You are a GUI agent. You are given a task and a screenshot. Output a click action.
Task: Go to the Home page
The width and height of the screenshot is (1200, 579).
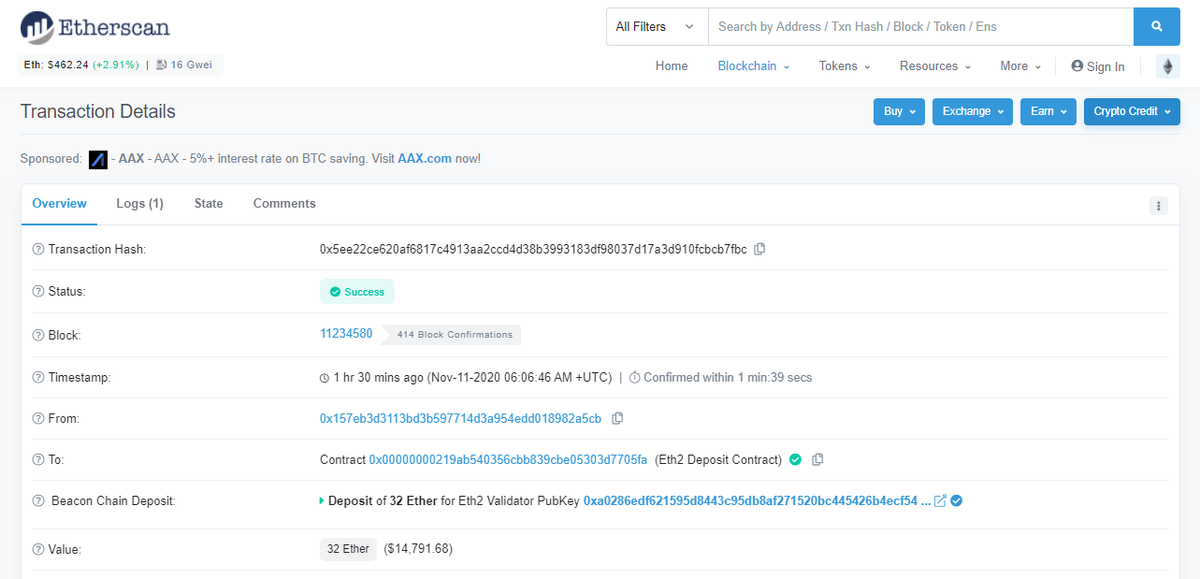[672, 66]
